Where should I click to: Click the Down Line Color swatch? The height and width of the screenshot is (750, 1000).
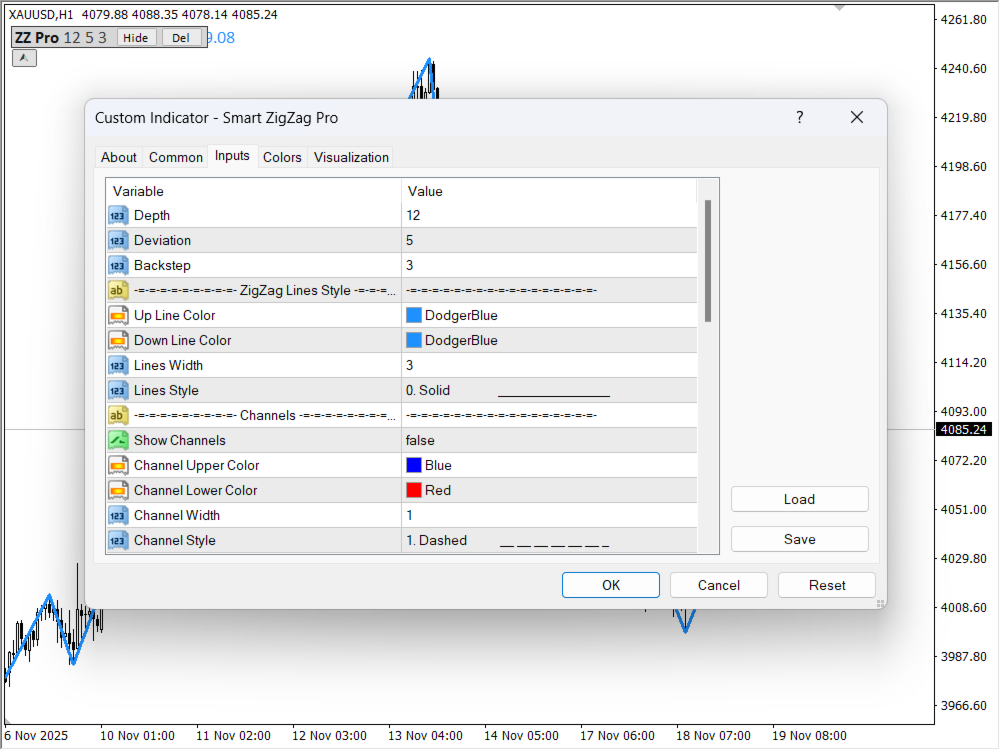[x=414, y=341]
